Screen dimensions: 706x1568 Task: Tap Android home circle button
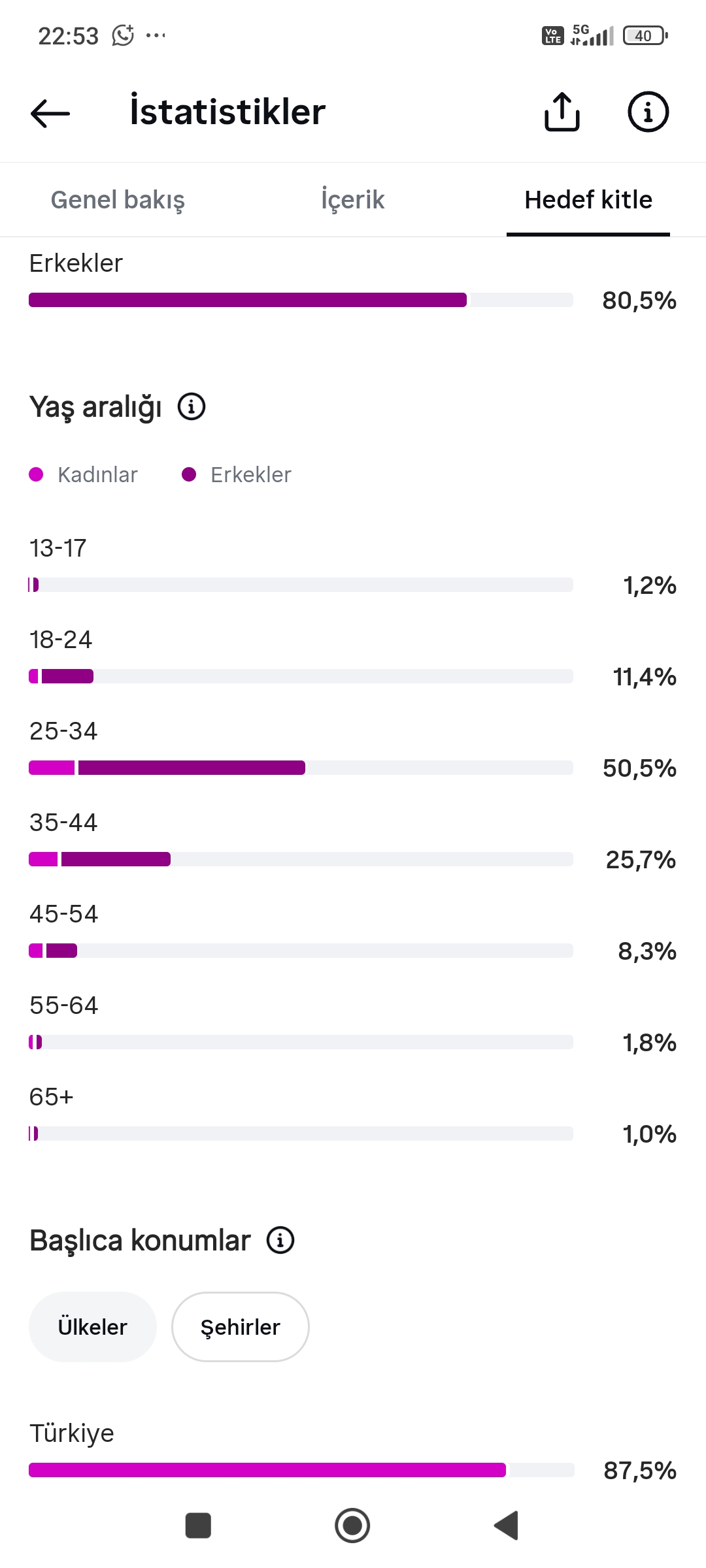coord(352,1526)
